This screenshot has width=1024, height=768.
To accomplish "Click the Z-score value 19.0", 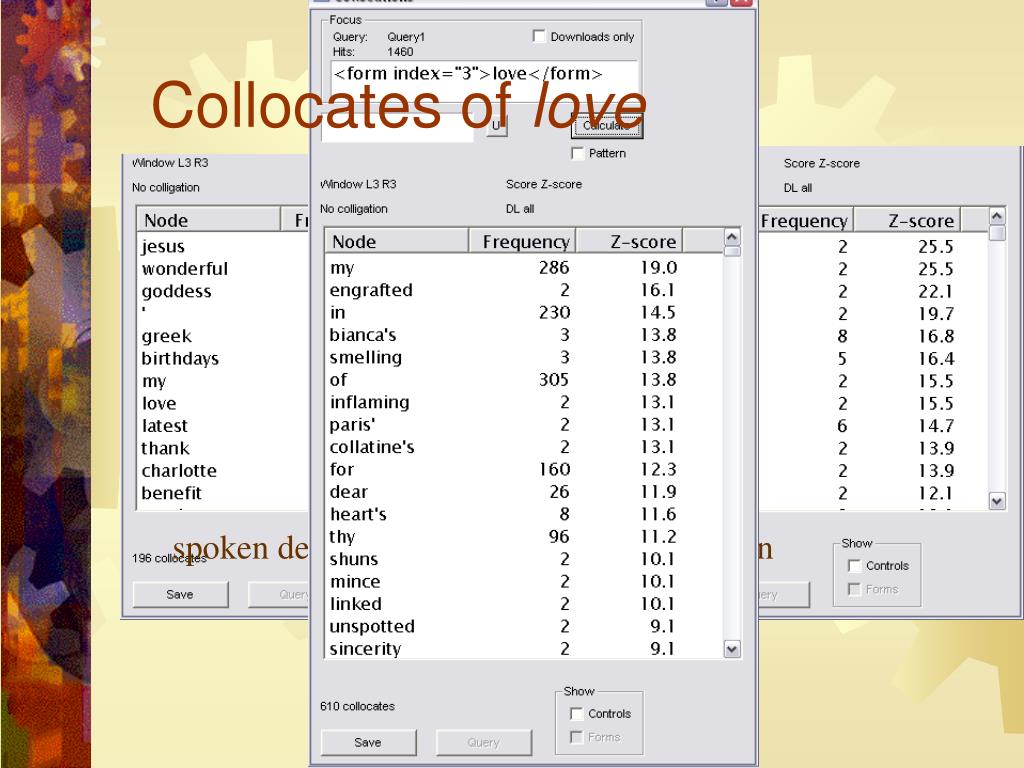I will pyautogui.click(x=658, y=268).
